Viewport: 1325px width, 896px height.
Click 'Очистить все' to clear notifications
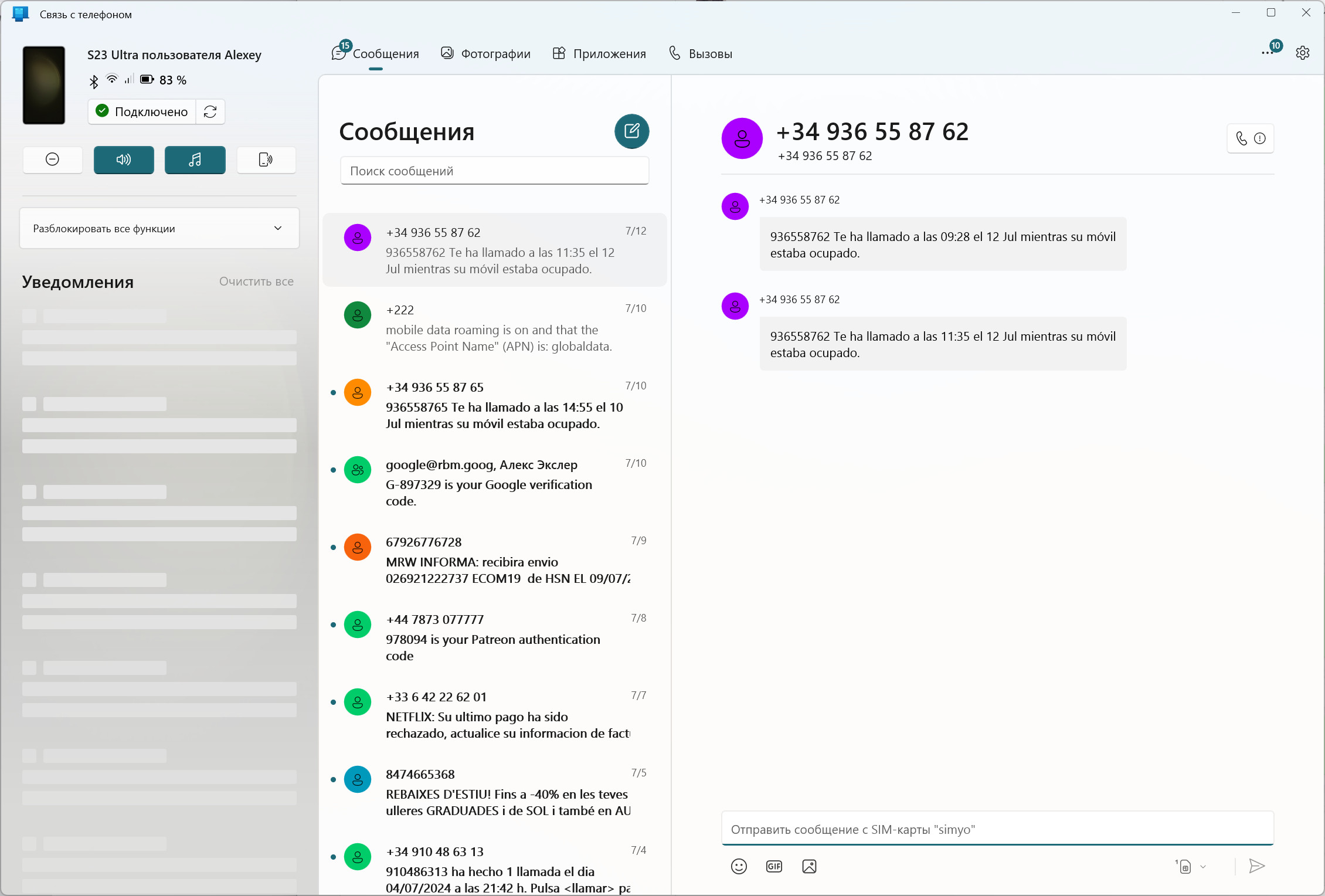pos(256,281)
